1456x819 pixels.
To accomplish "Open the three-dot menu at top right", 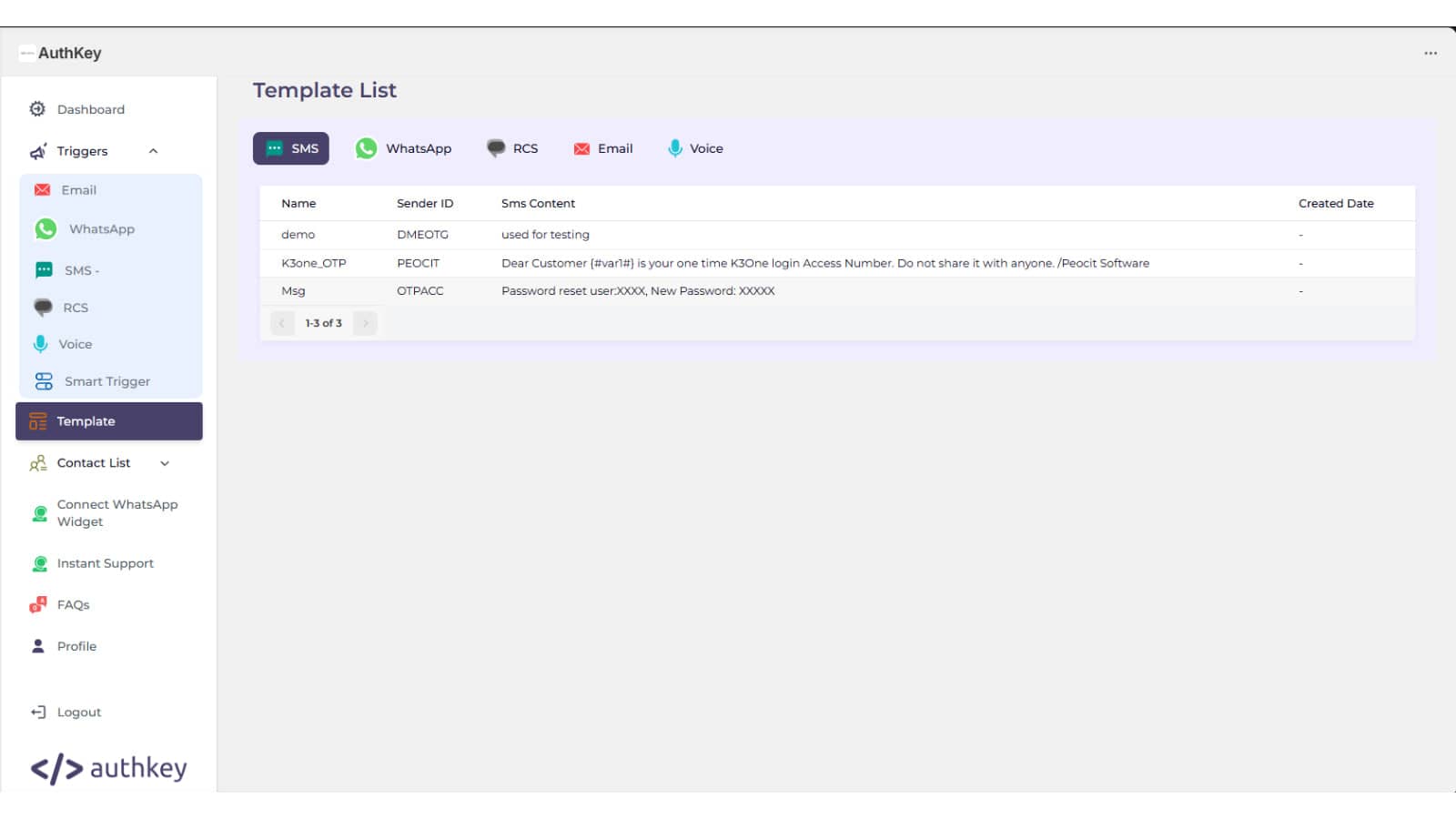I will click(x=1431, y=54).
